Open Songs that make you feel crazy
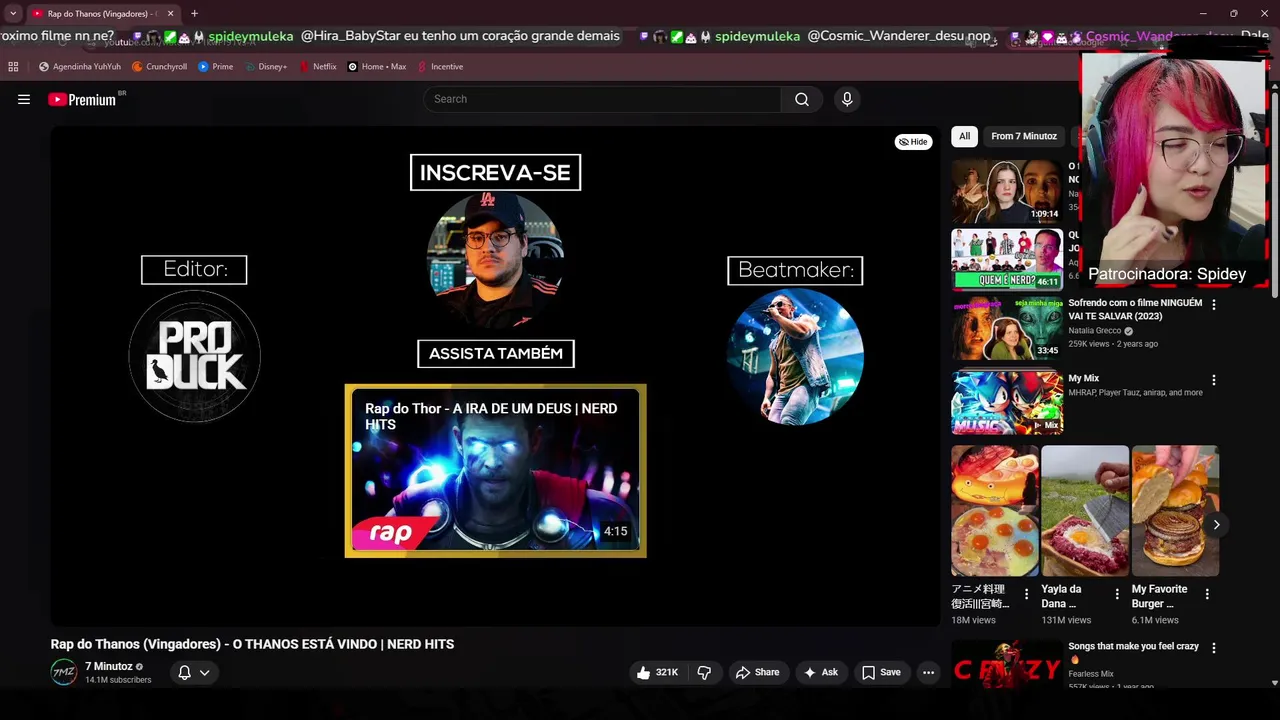 1133,646
